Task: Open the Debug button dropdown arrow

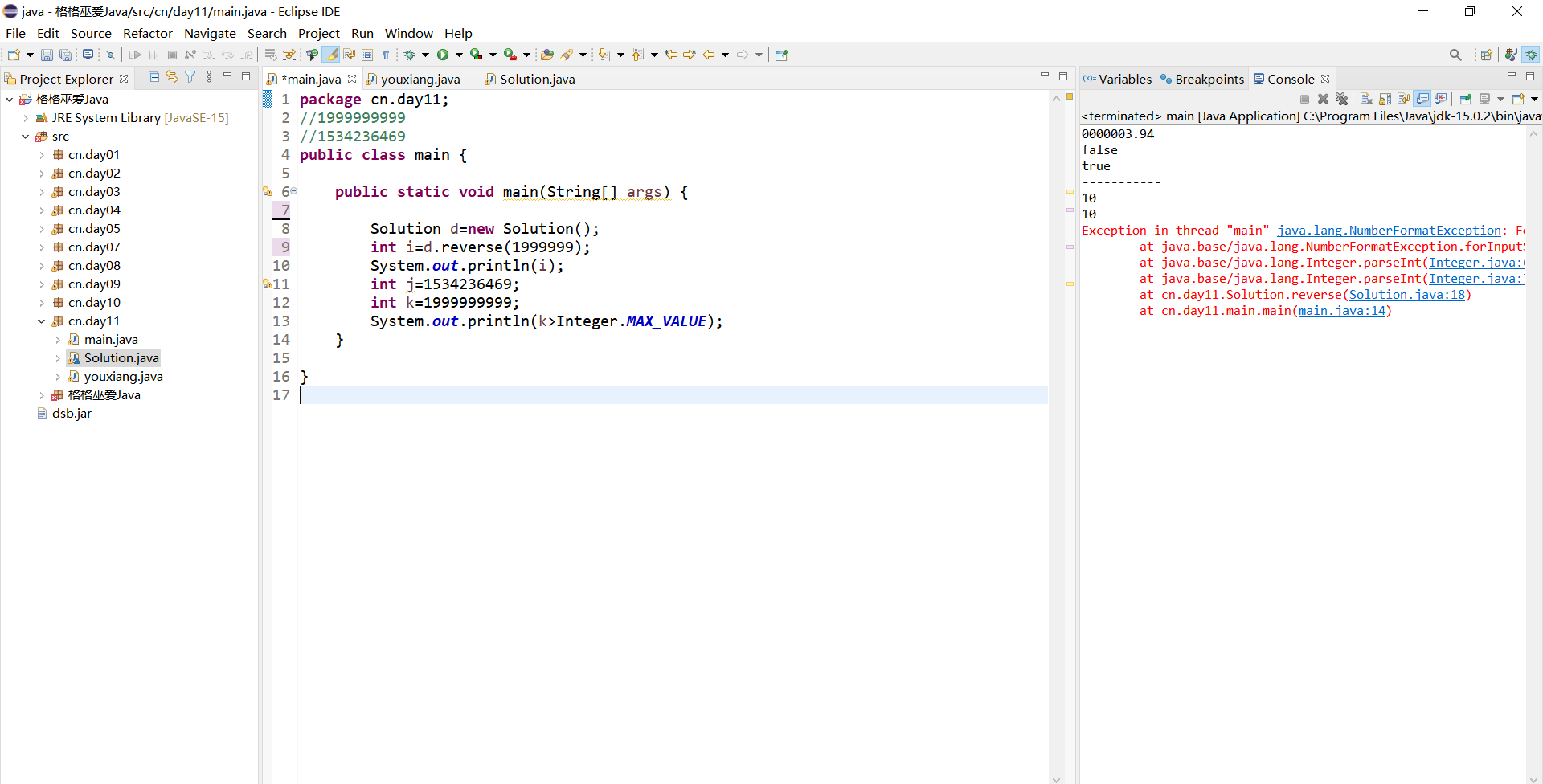Action: coord(425,55)
